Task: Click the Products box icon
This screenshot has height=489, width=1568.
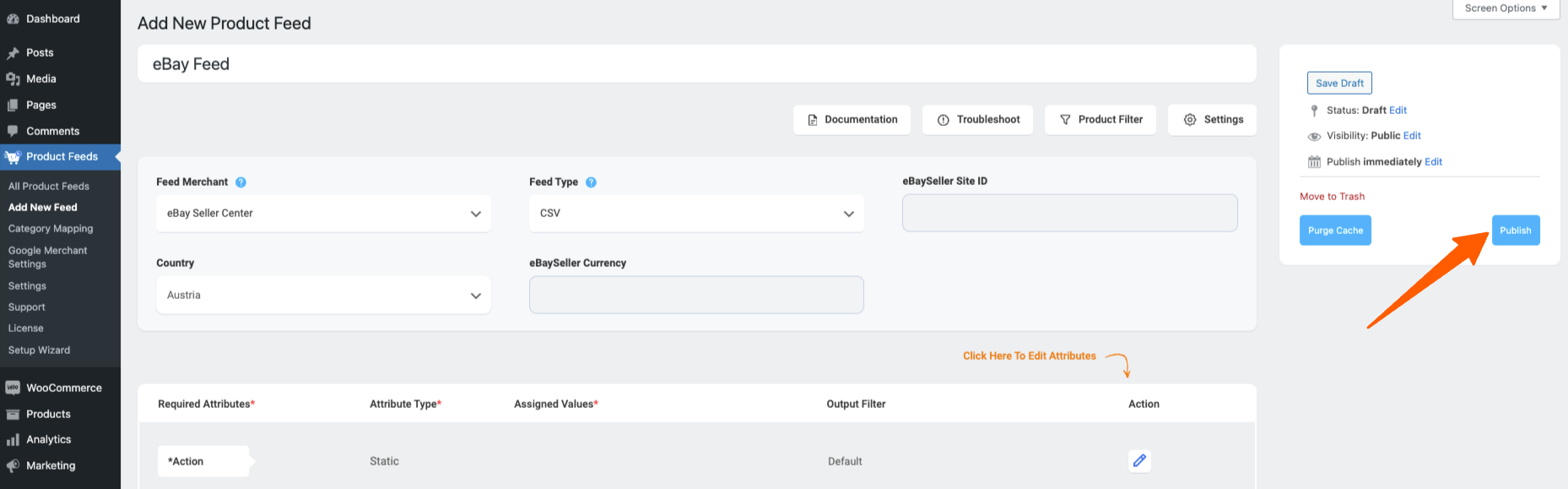Action: (13, 414)
